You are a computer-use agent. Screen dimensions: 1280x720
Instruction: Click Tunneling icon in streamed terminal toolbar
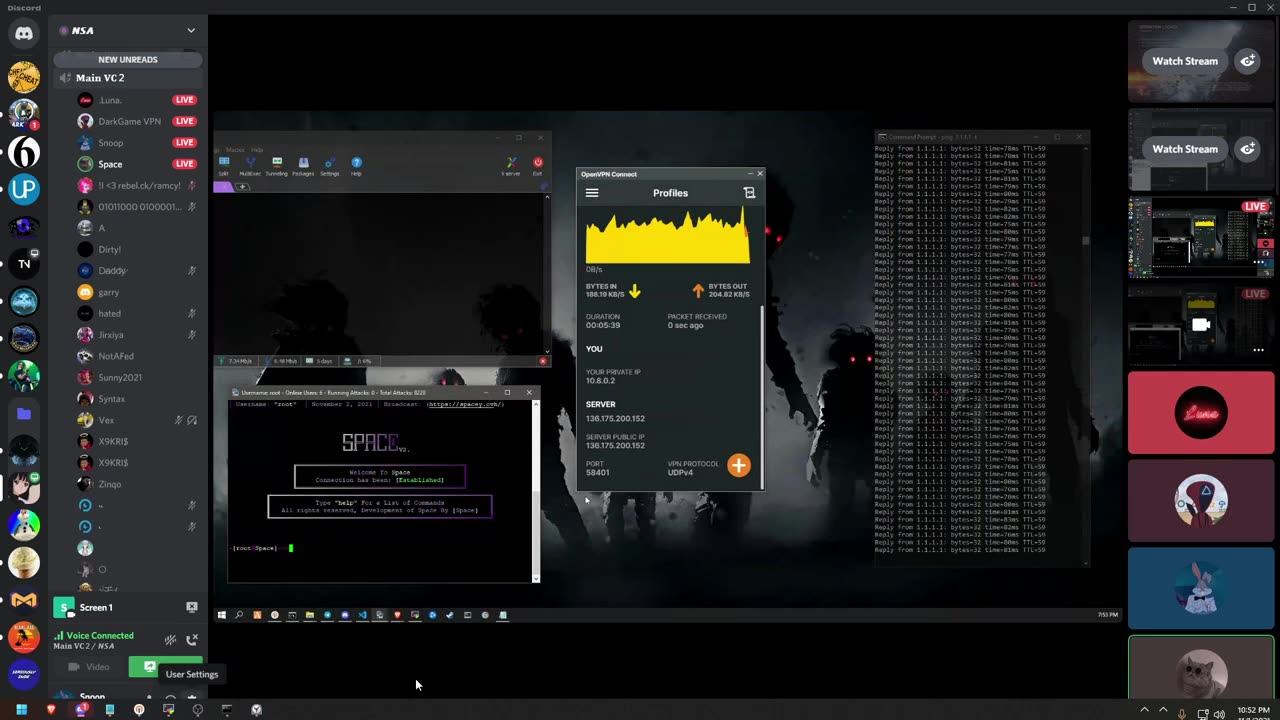tap(277, 165)
